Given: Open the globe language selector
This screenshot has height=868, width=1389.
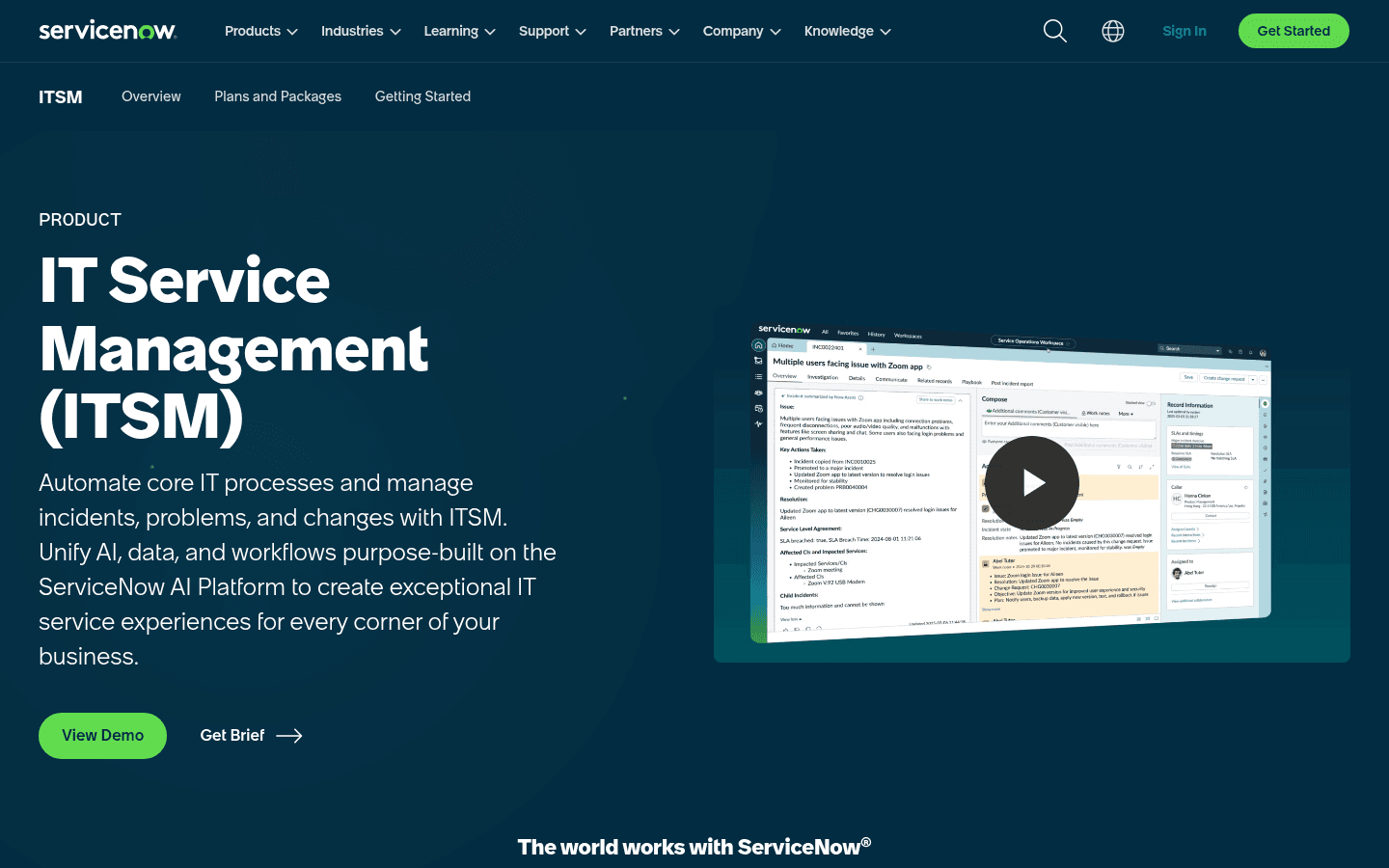Looking at the screenshot, I should tap(1113, 31).
